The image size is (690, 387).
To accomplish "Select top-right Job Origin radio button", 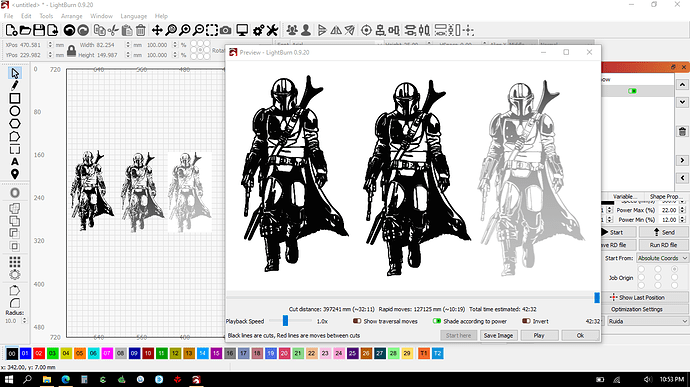I will pos(674,269).
